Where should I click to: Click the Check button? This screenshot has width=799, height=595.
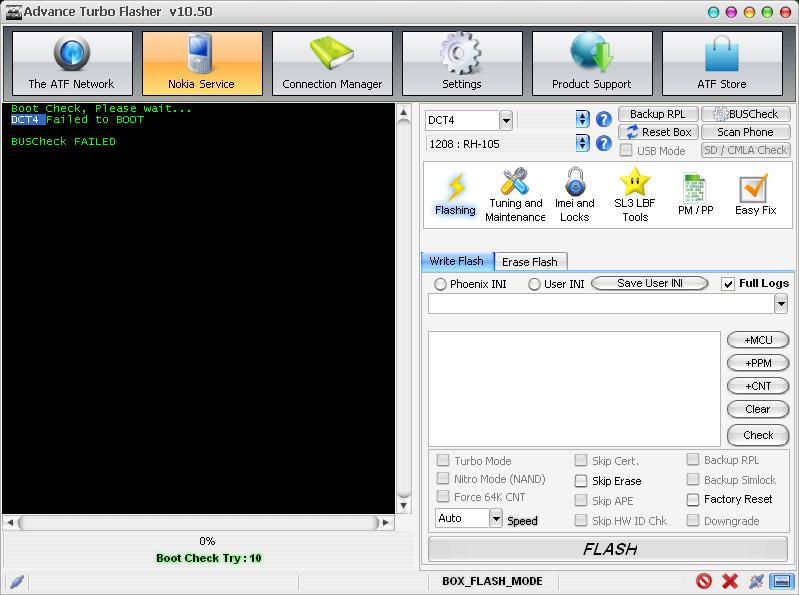tap(758, 435)
